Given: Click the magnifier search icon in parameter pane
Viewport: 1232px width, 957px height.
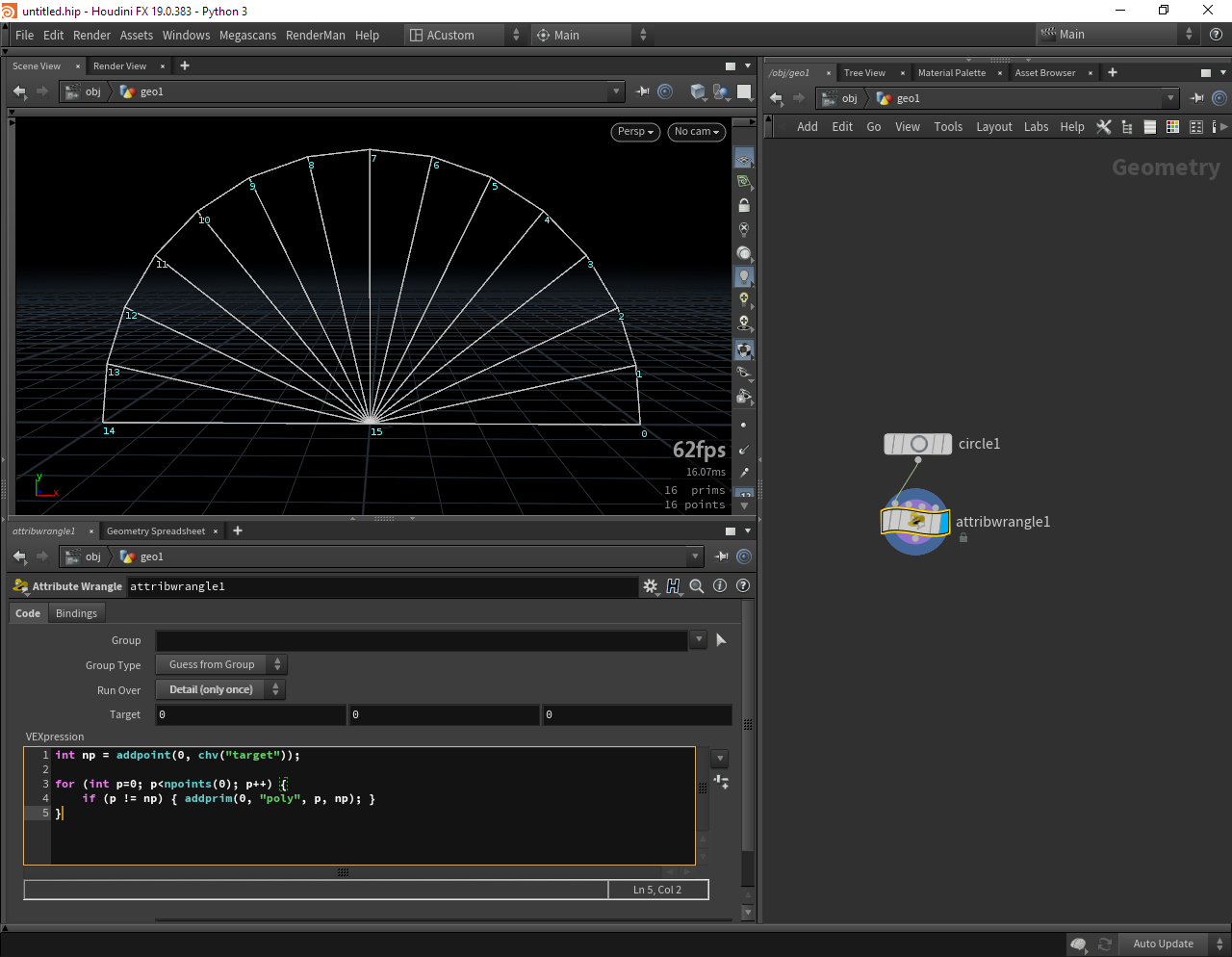Looking at the screenshot, I should 697,586.
